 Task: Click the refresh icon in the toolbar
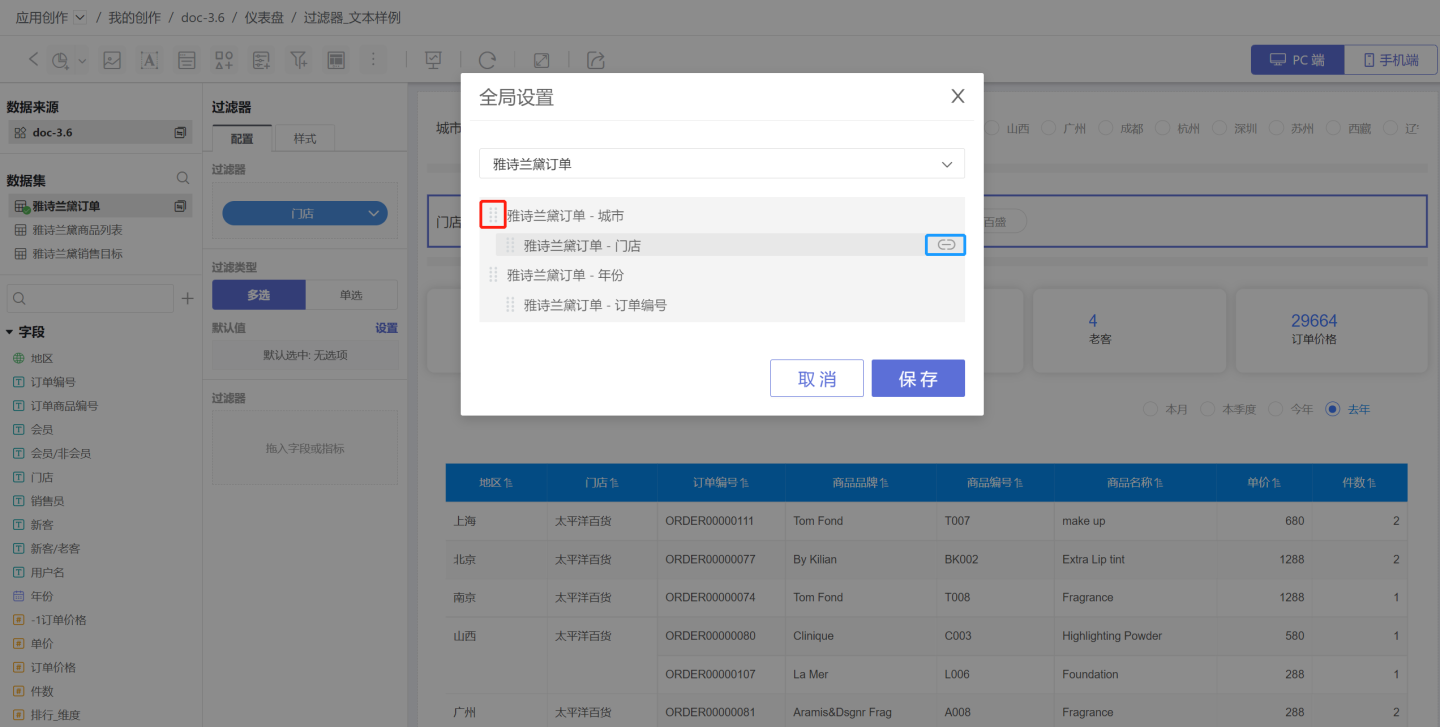pyautogui.click(x=487, y=60)
